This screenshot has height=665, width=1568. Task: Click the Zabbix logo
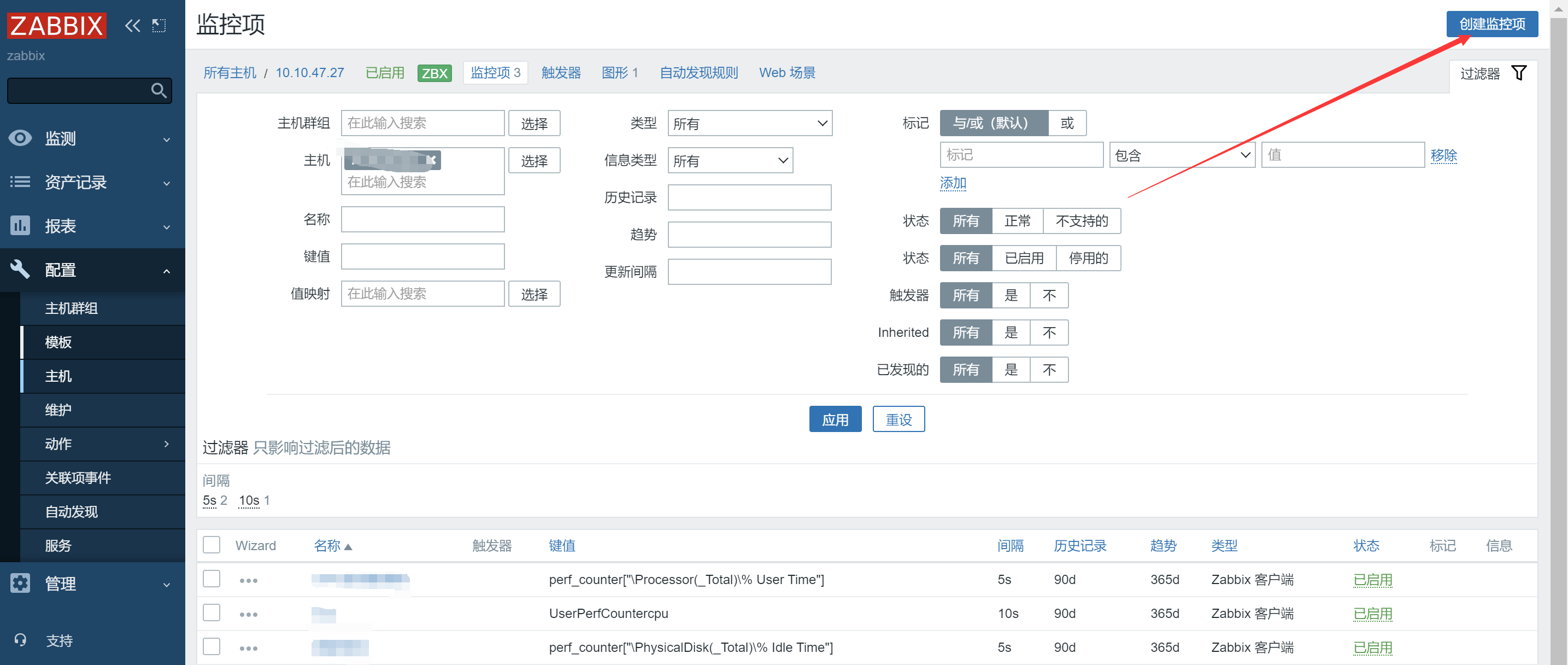tap(57, 26)
